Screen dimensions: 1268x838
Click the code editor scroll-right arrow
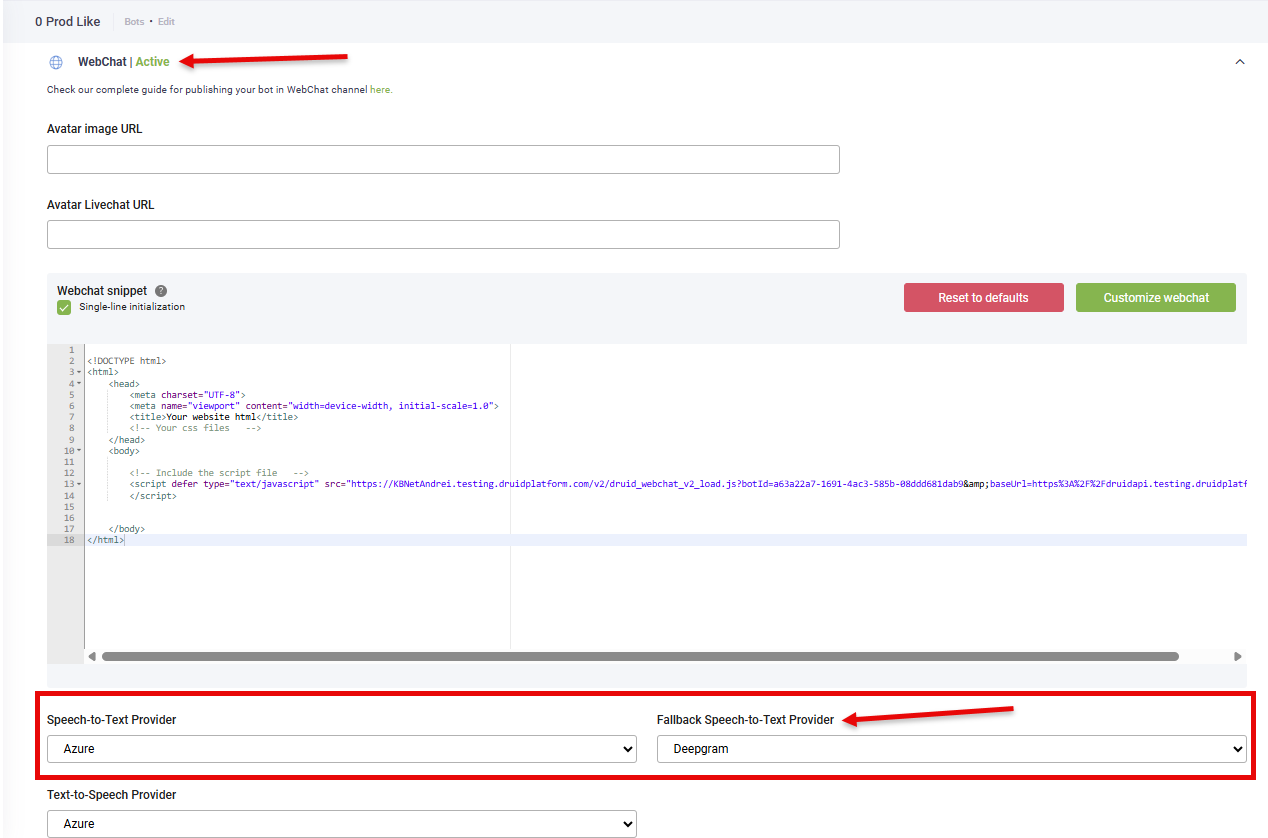pyautogui.click(x=1237, y=657)
